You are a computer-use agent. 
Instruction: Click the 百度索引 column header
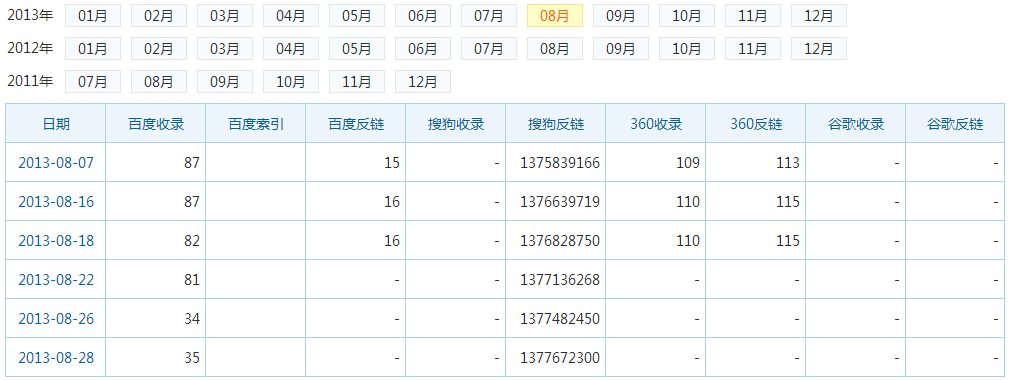tap(256, 124)
